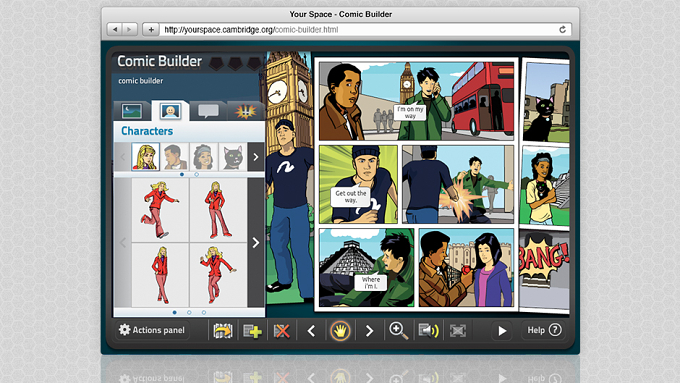Click the zoom in magnifier icon

click(398, 331)
